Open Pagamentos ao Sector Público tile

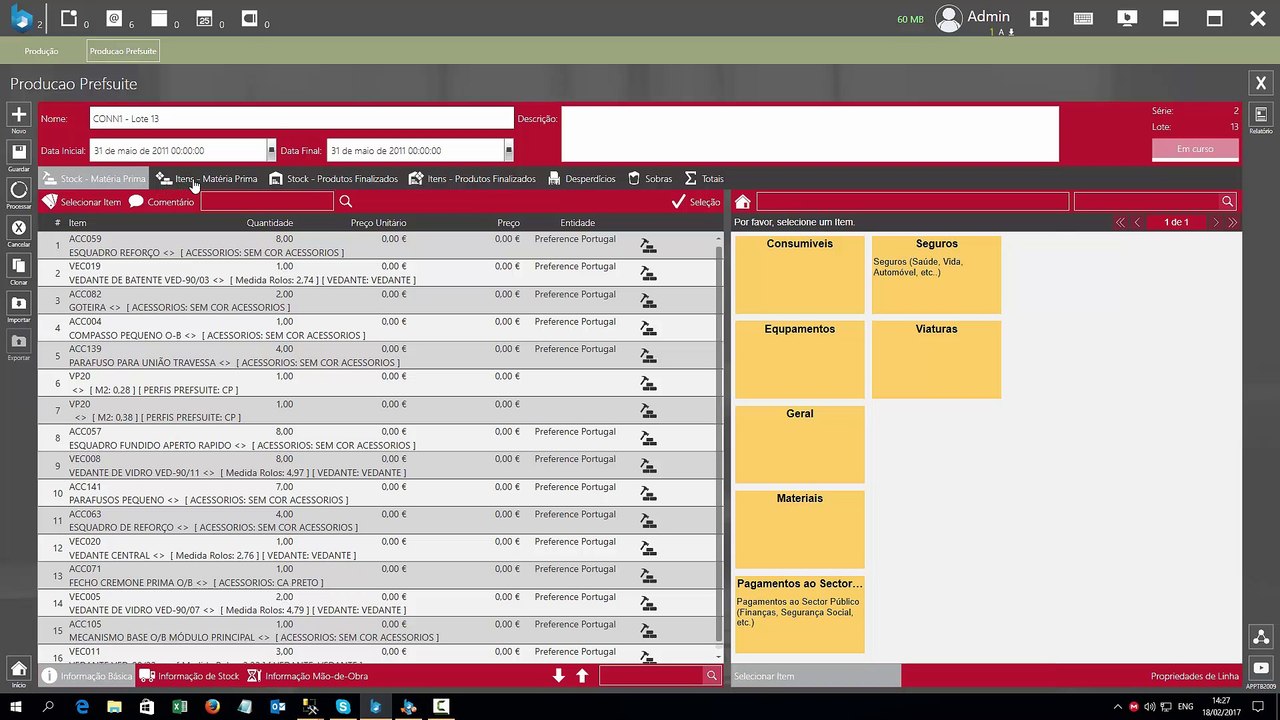[800, 614]
